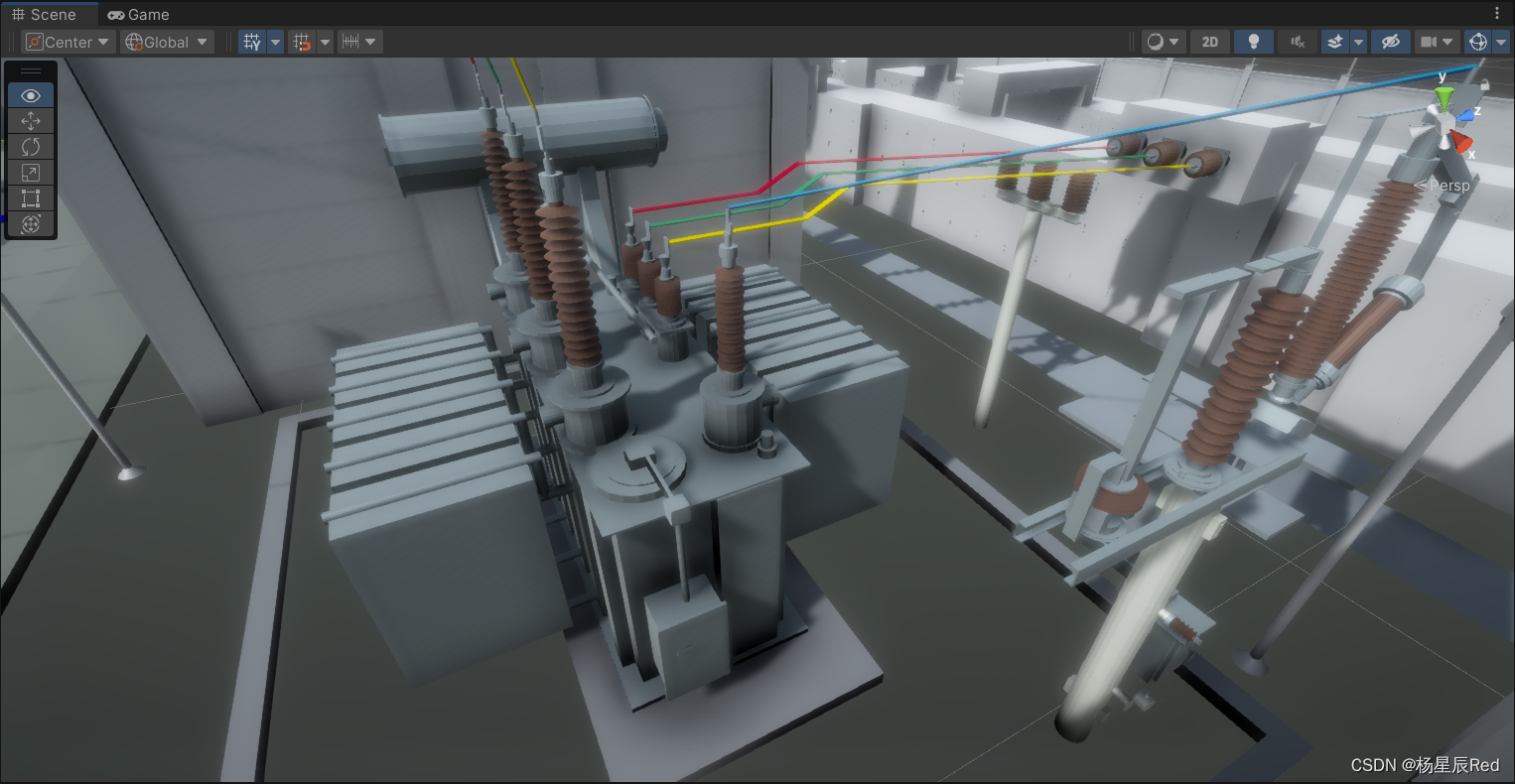
Task: Select the combined Transform tool
Action: pyautogui.click(x=31, y=224)
